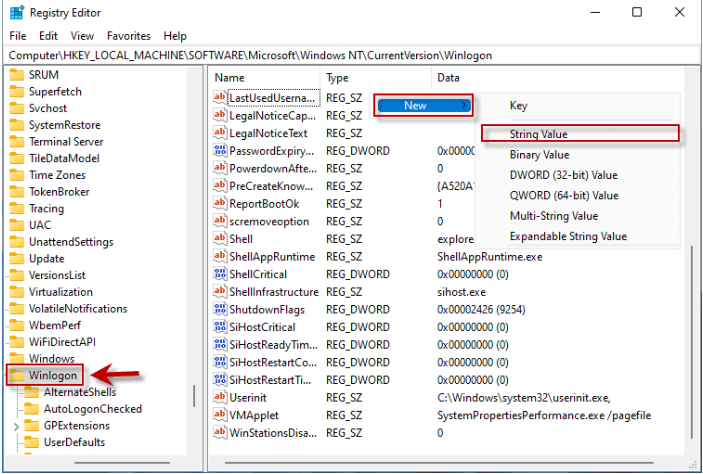Click the Winlogon folder icon in tree
703x474 pixels.
pyautogui.click(x=17, y=375)
